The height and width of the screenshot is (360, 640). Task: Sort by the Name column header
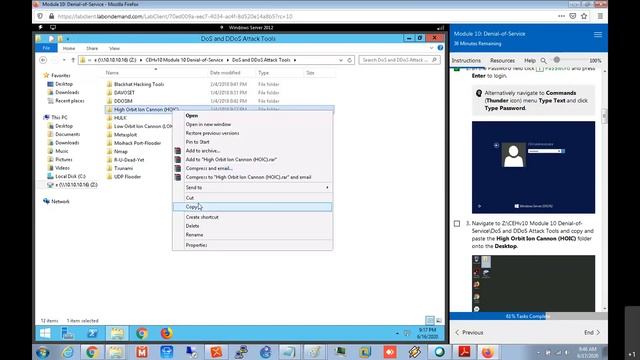[x=112, y=73]
